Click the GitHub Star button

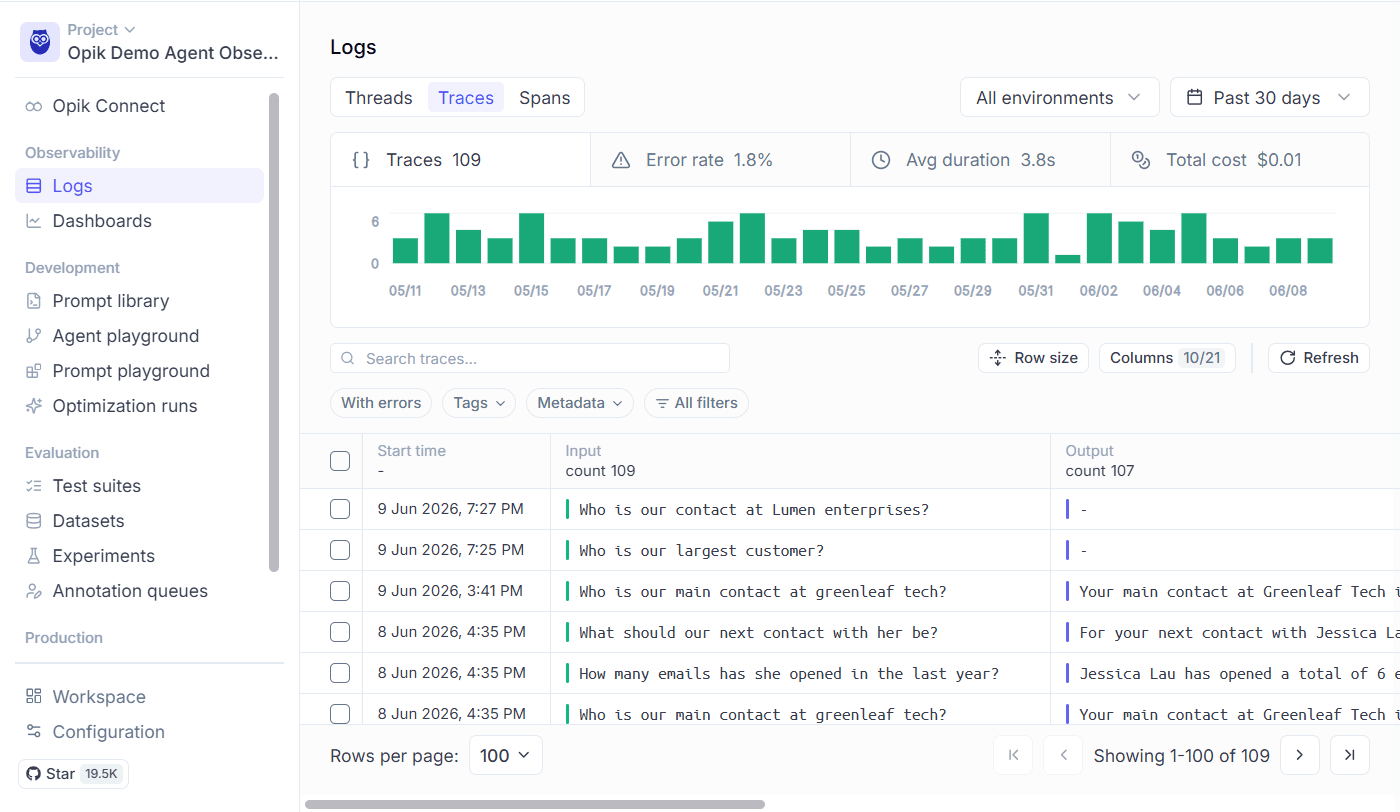click(x=73, y=774)
